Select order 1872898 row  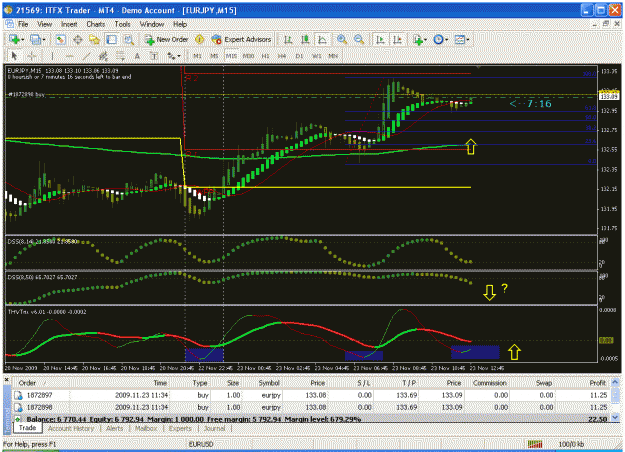click(311, 407)
